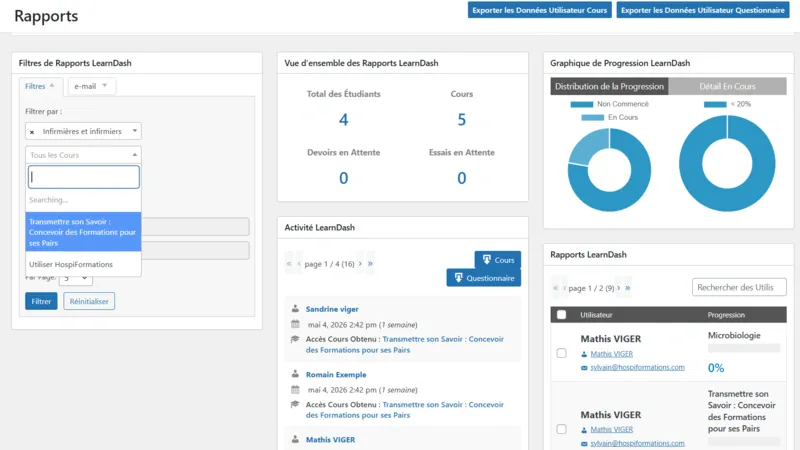The width and height of the screenshot is (800, 450).
Task: Toggle Non Commencé legend swatch
Action: (x=581, y=104)
